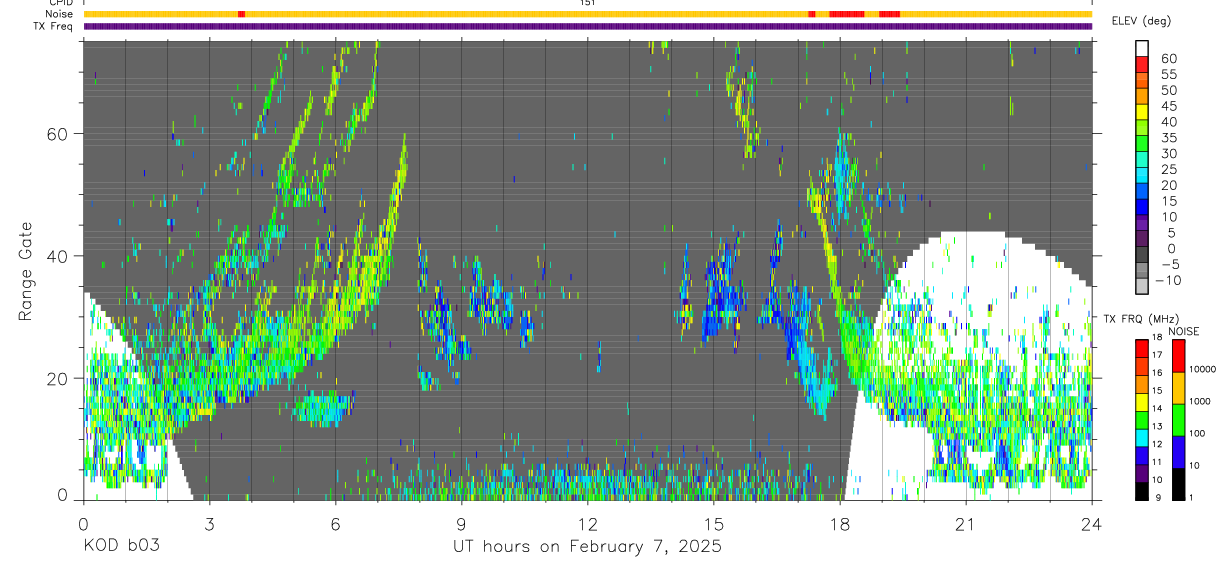Click hour tick label '6' on time axis
The width and height of the screenshot is (1228, 567).
coord(335,524)
